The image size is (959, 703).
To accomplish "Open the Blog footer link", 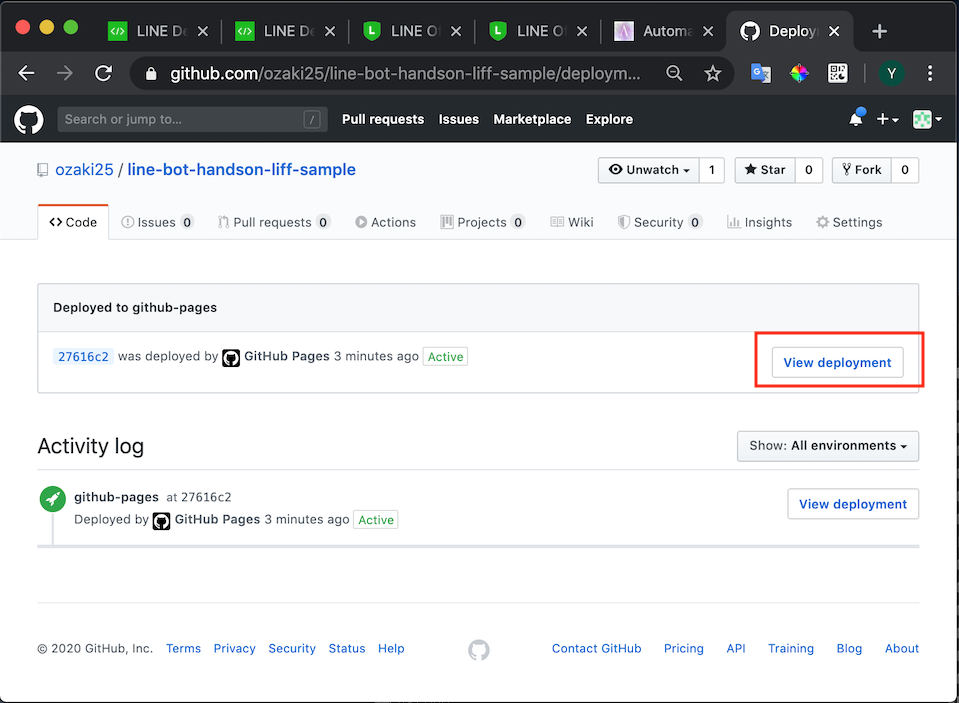I will pos(849,649).
